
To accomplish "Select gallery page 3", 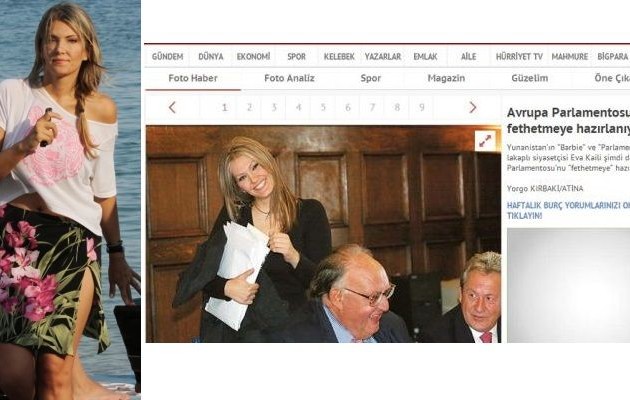I will coord(274,108).
